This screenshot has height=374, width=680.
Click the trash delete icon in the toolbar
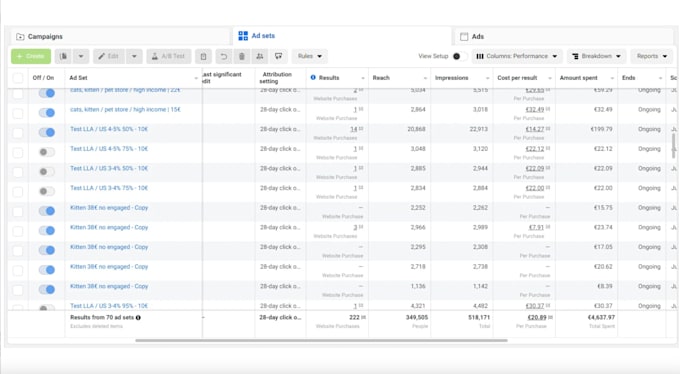click(242, 56)
